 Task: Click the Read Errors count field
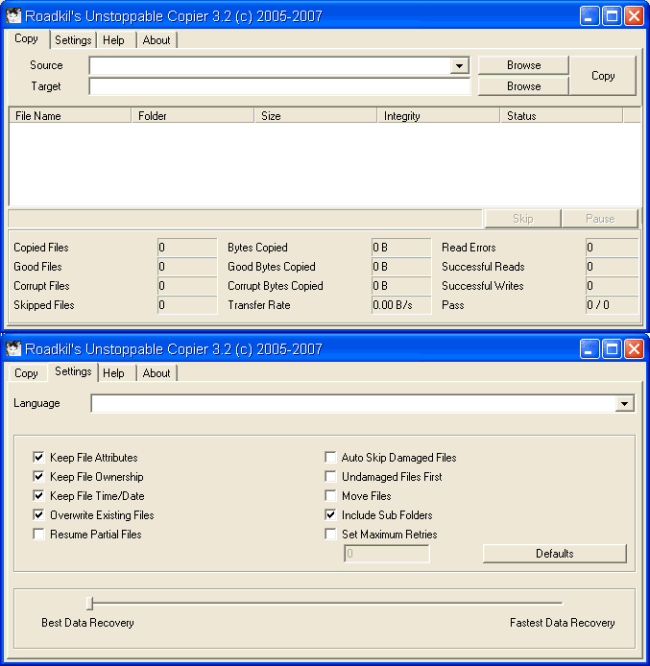(612, 247)
